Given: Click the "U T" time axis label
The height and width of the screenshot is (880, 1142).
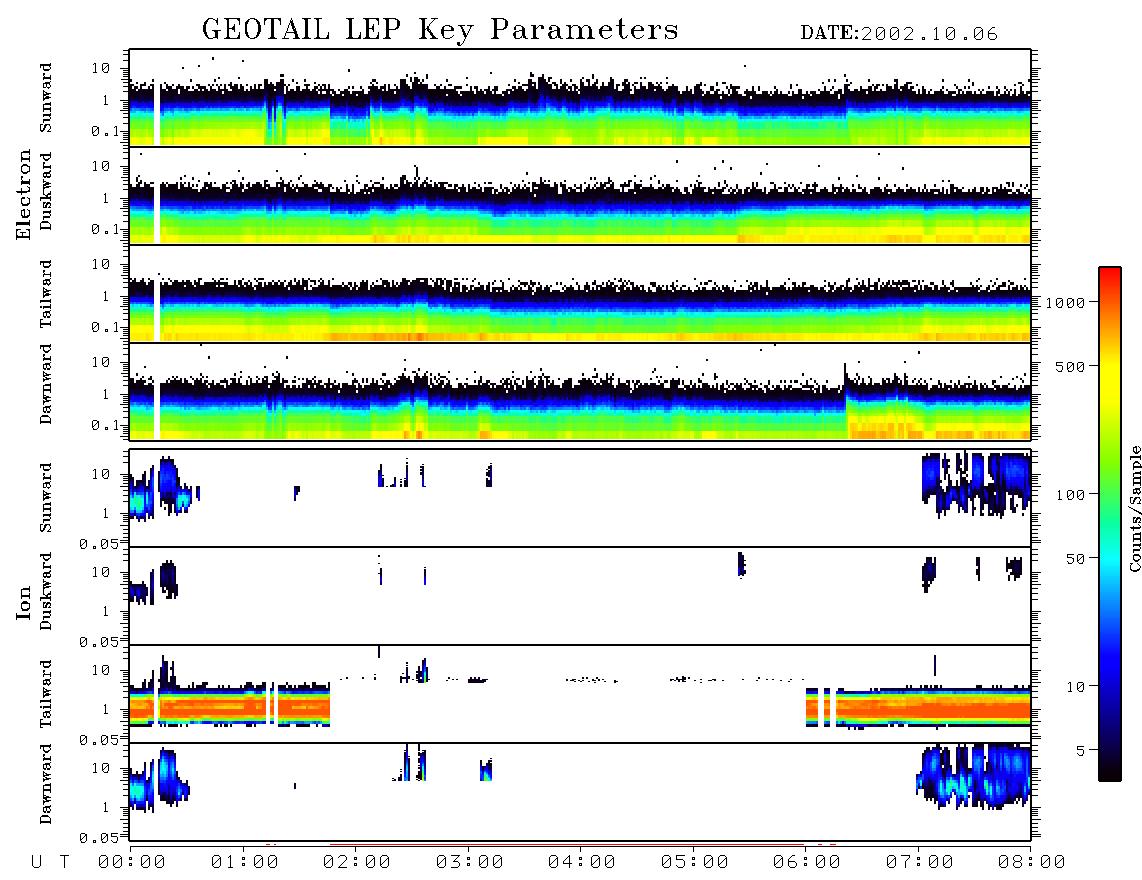Looking at the screenshot, I should coord(50,863).
